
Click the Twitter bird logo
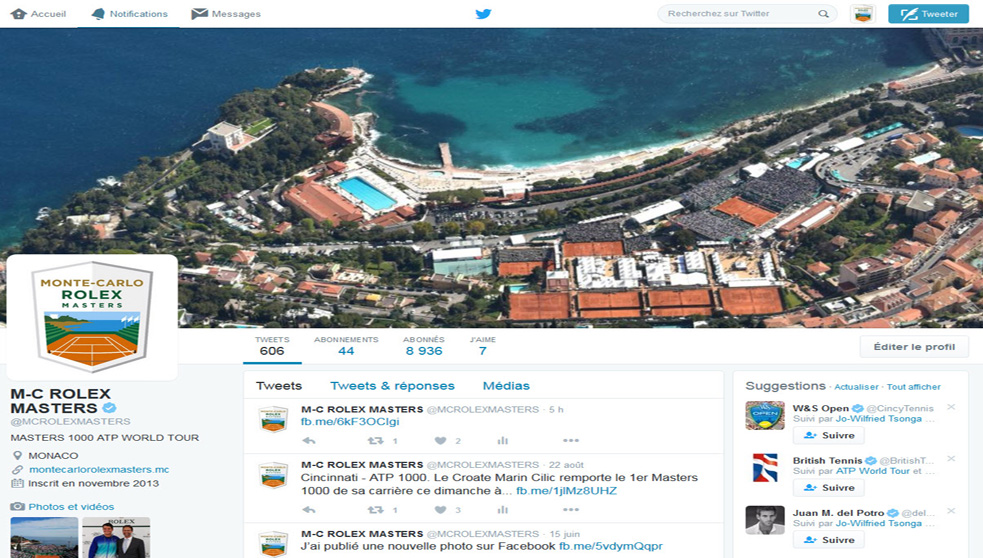coord(483,14)
